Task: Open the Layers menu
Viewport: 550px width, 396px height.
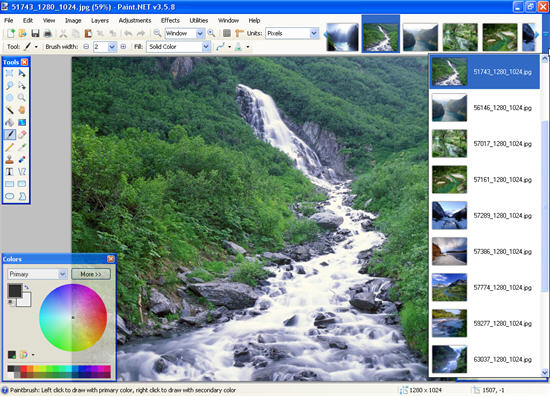Action: [100, 20]
